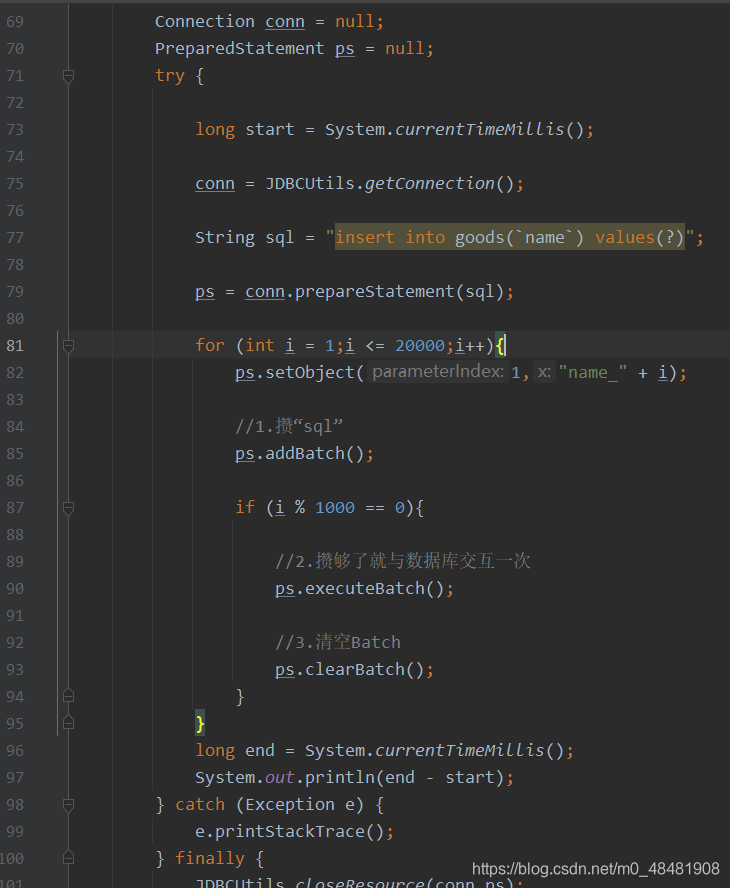Click 'clearBatch' method call
730x888 pixels.
click(355, 670)
